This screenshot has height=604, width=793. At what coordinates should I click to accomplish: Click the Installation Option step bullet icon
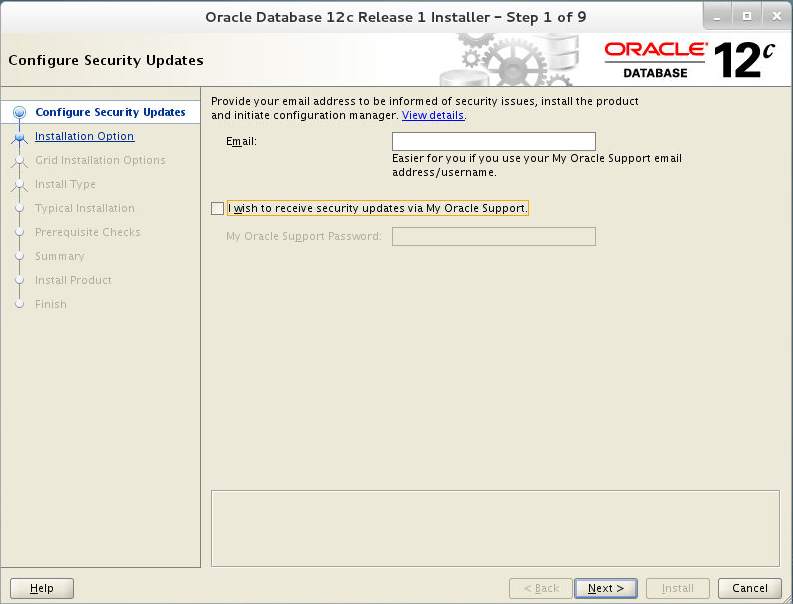tap(19, 137)
